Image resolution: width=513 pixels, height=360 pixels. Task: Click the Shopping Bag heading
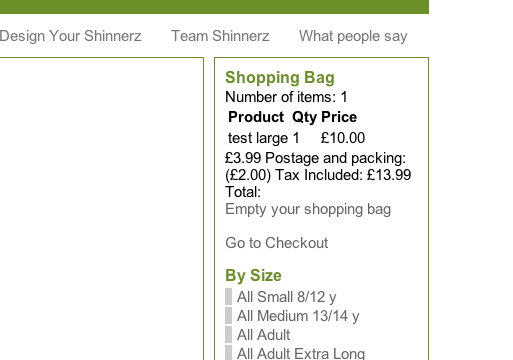pyautogui.click(x=280, y=78)
